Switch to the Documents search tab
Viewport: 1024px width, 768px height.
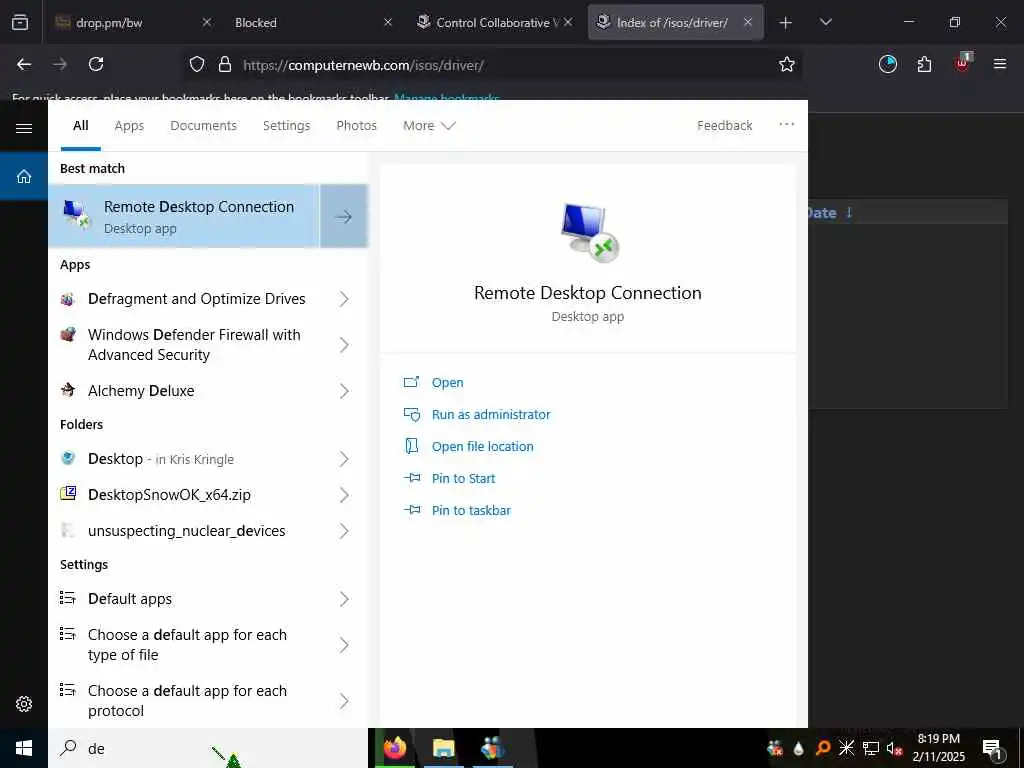coord(204,125)
